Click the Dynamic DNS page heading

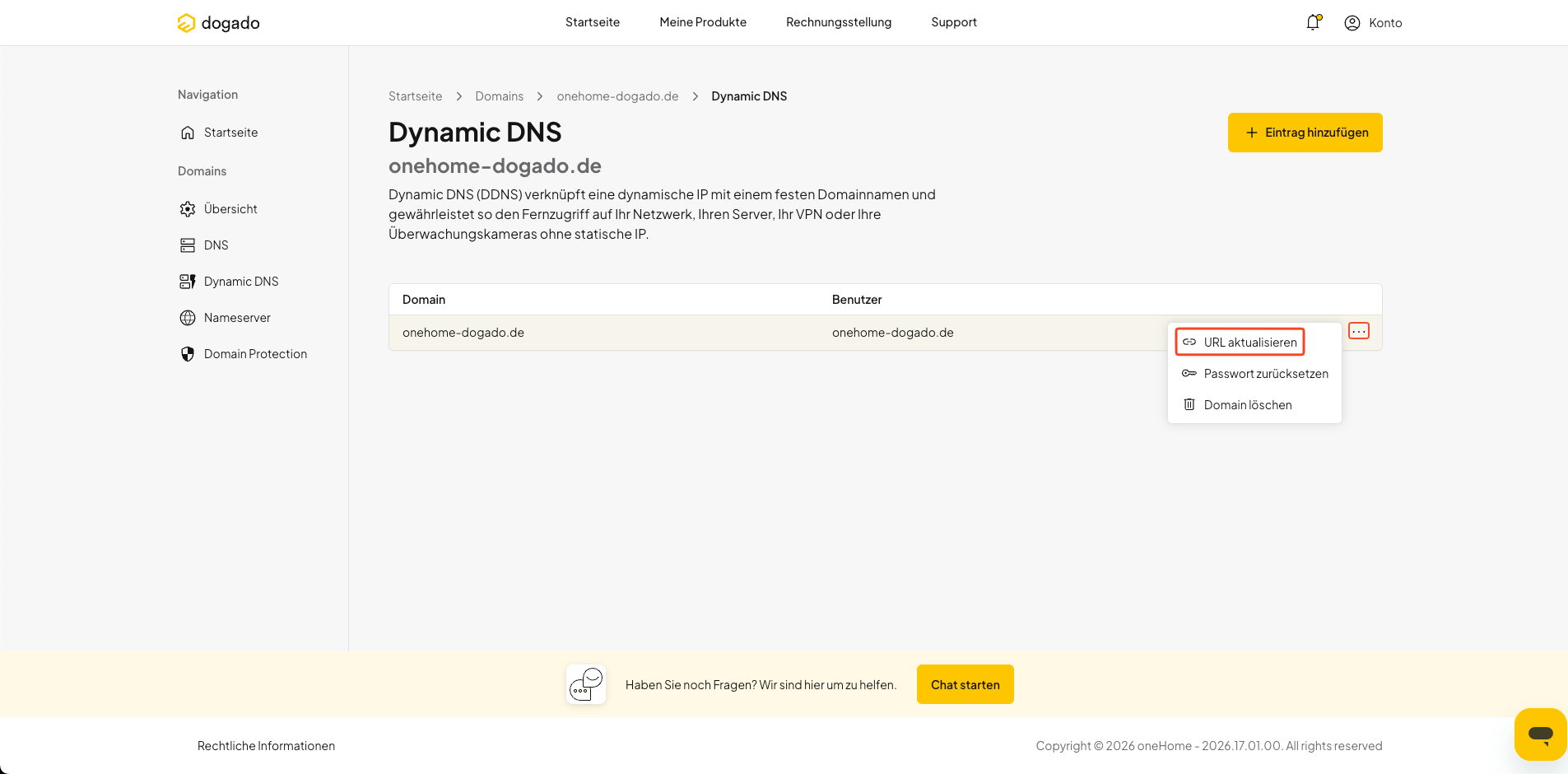[475, 133]
